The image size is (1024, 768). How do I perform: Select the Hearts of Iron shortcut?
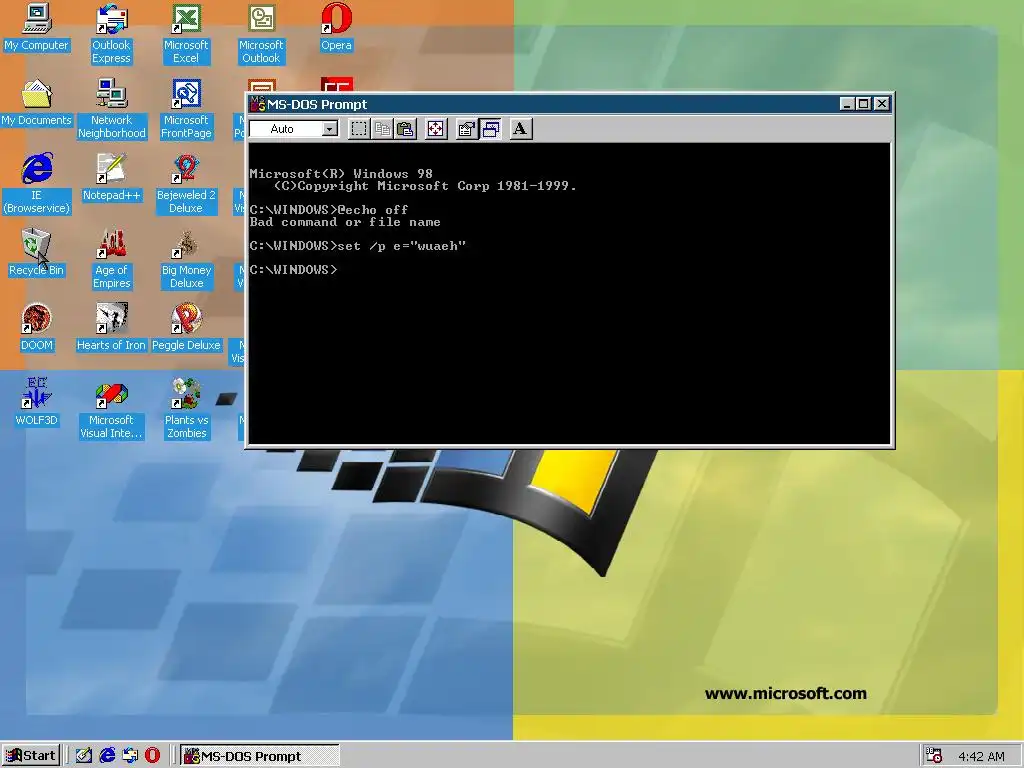click(111, 328)
